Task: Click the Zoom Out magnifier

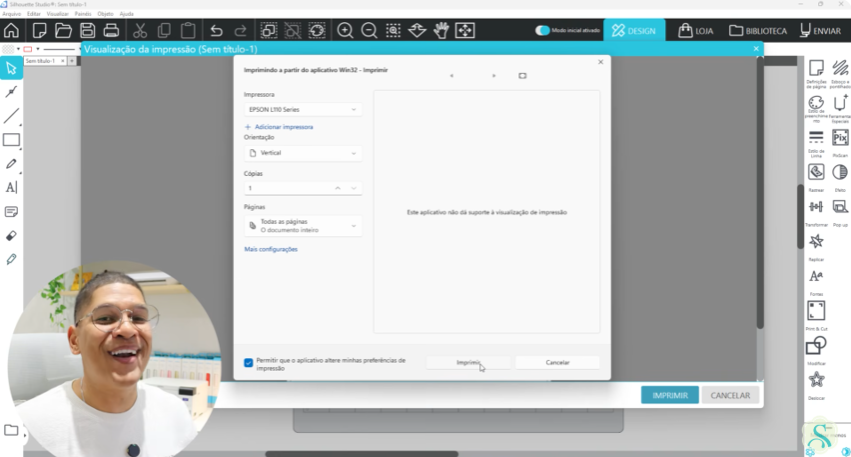Action: (x=369, y=30)
